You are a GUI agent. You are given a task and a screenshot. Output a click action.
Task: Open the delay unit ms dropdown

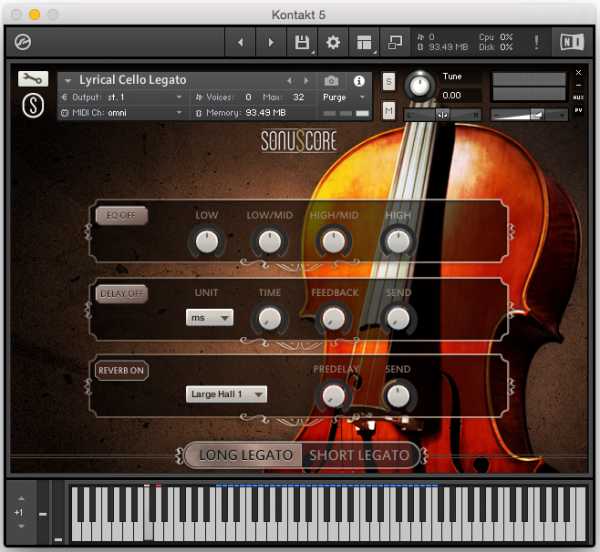point(209,318)
